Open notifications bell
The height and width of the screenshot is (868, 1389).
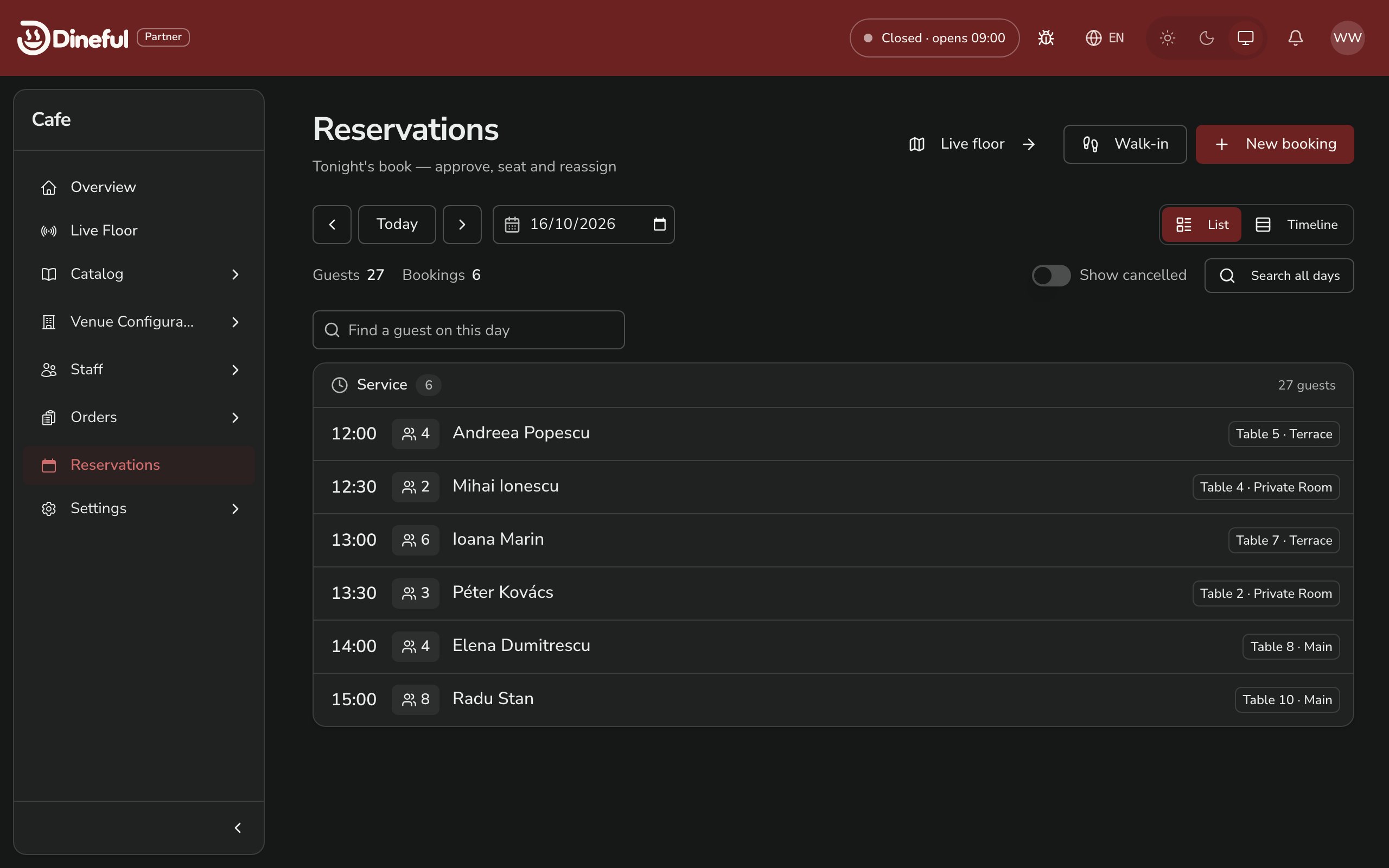(x=1296, y=38)
